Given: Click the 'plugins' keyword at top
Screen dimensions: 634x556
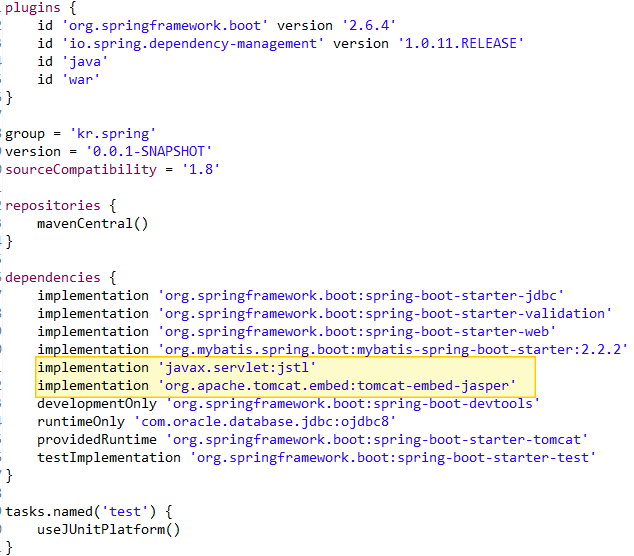Looking at the screenshot, I should pos(32,8).
